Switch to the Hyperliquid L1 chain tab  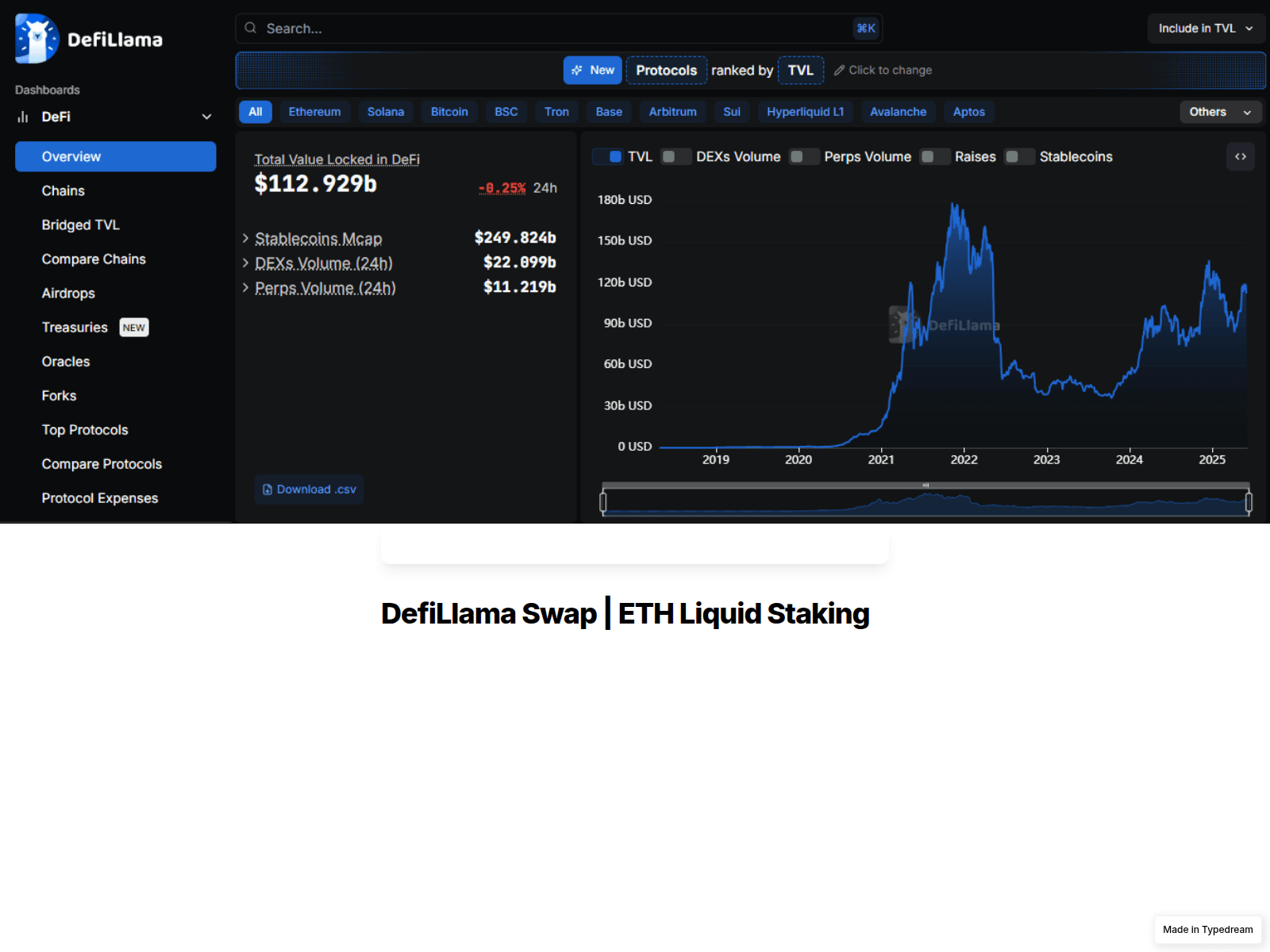(x=806, y=112)
